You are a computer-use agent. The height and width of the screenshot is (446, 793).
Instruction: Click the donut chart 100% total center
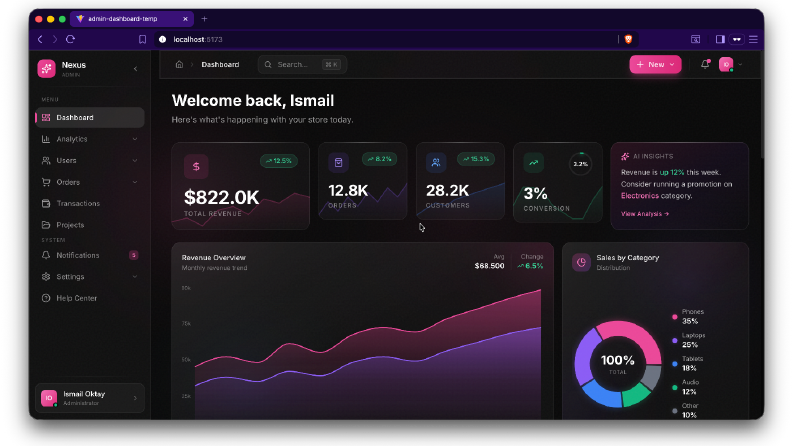618,363
